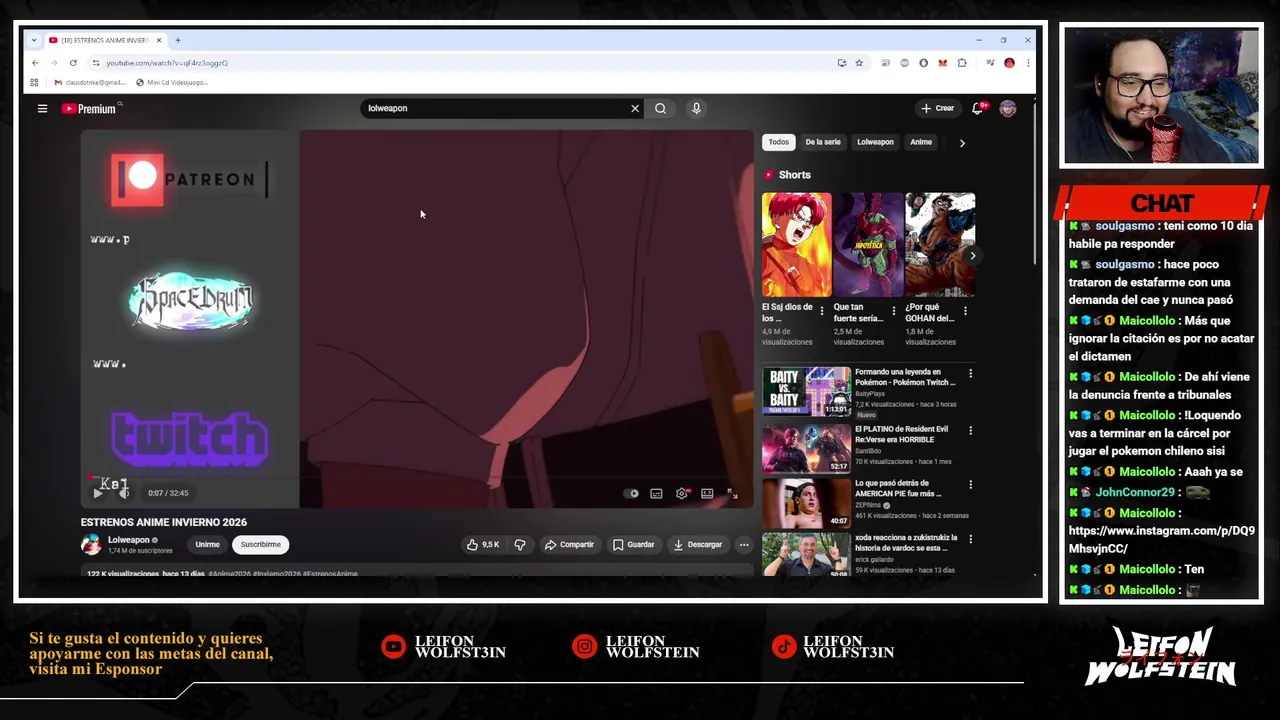Open options for El PLATINO de Resident Evil

click(970, 430)
